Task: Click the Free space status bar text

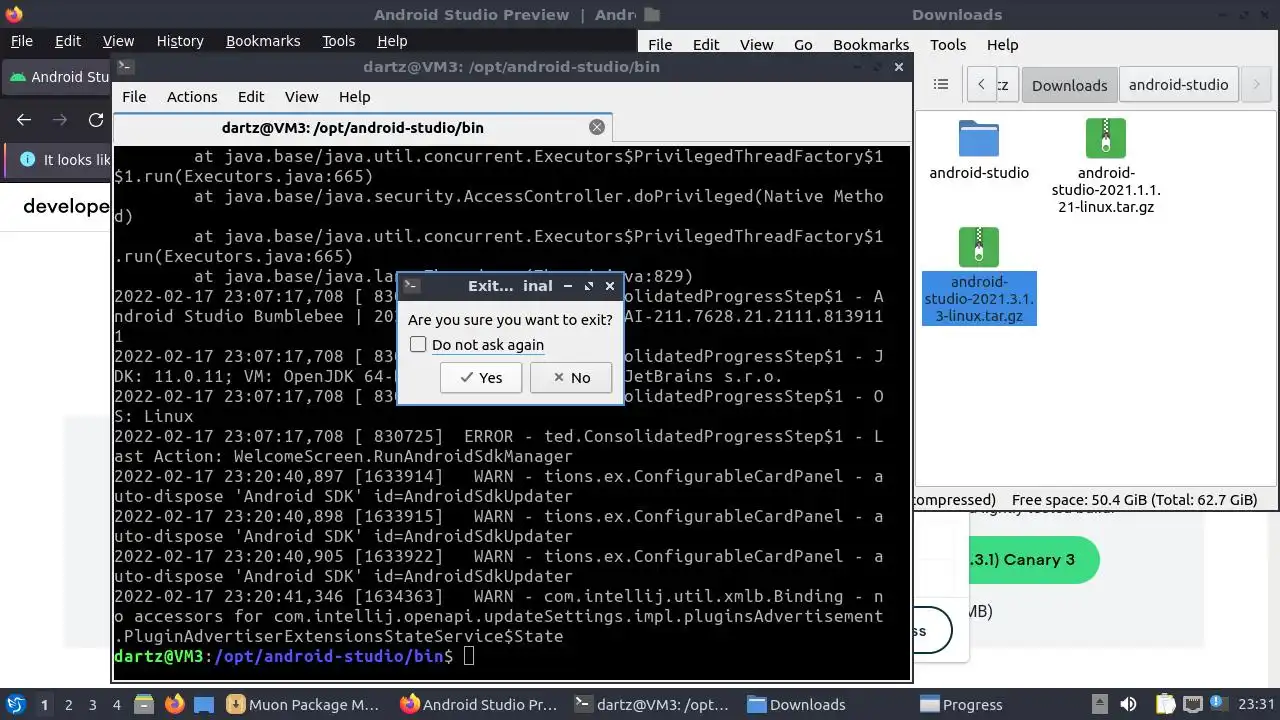Action: tap(1134, 499)
